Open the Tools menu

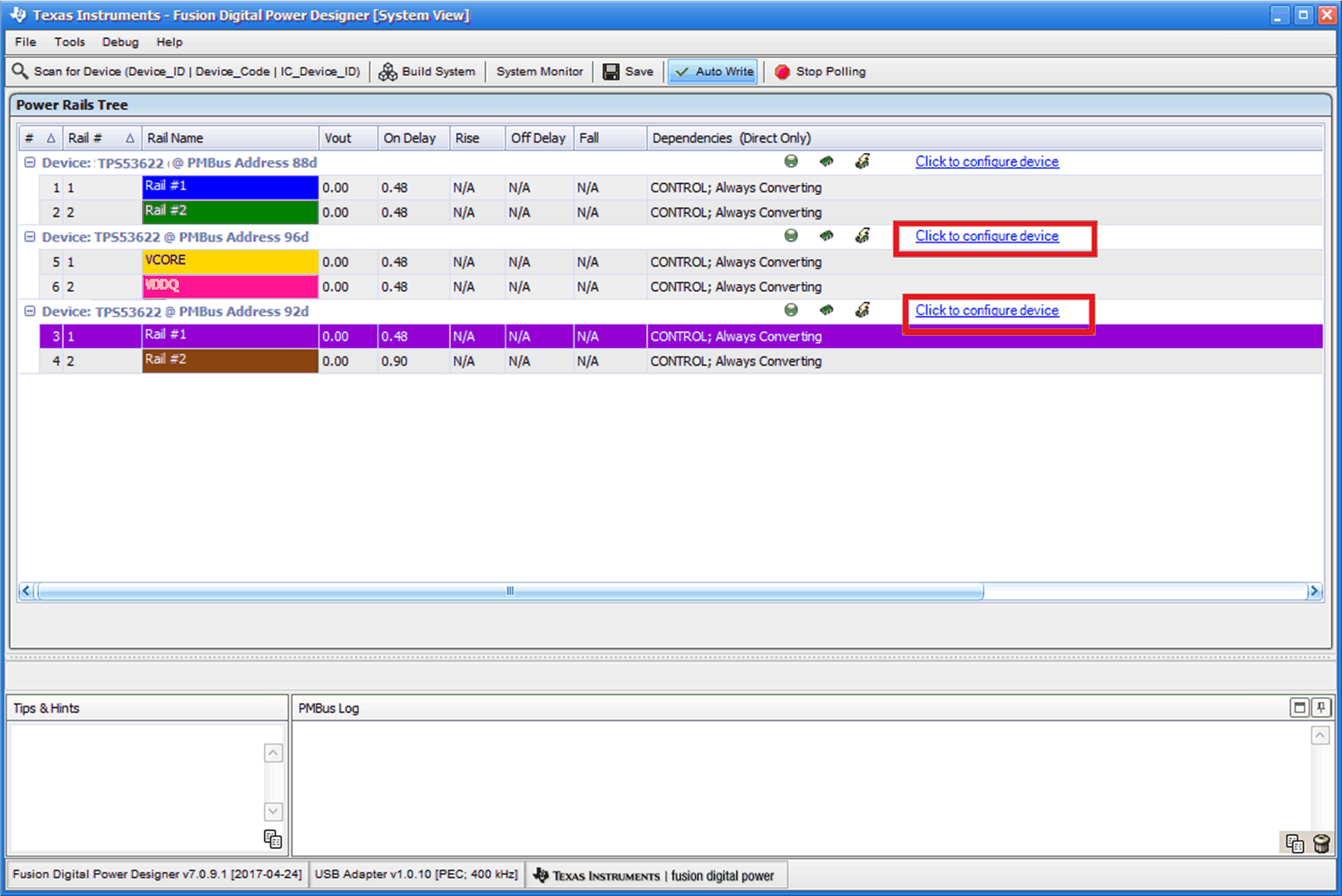(69, 42)
